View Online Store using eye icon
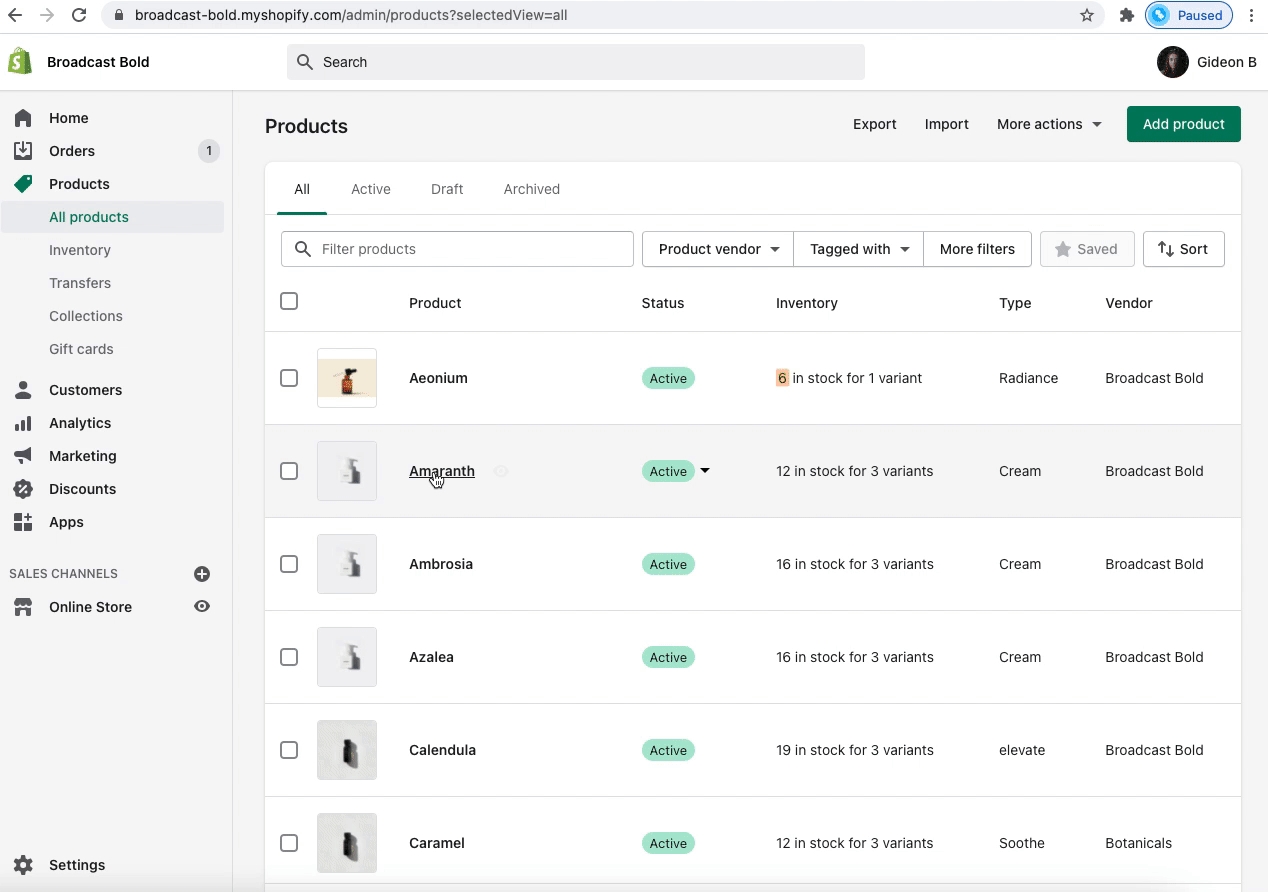Image resolution: width=1268 pixels, height=892 pixels. tap(202, 607)
